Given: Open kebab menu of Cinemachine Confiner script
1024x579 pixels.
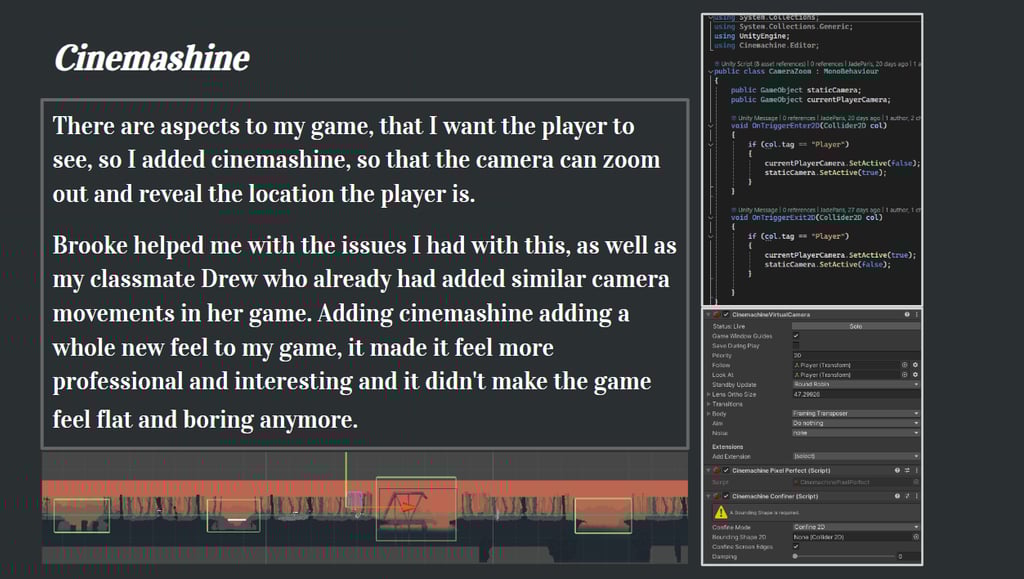Looking at the screenshot, I should pos(916,496).
